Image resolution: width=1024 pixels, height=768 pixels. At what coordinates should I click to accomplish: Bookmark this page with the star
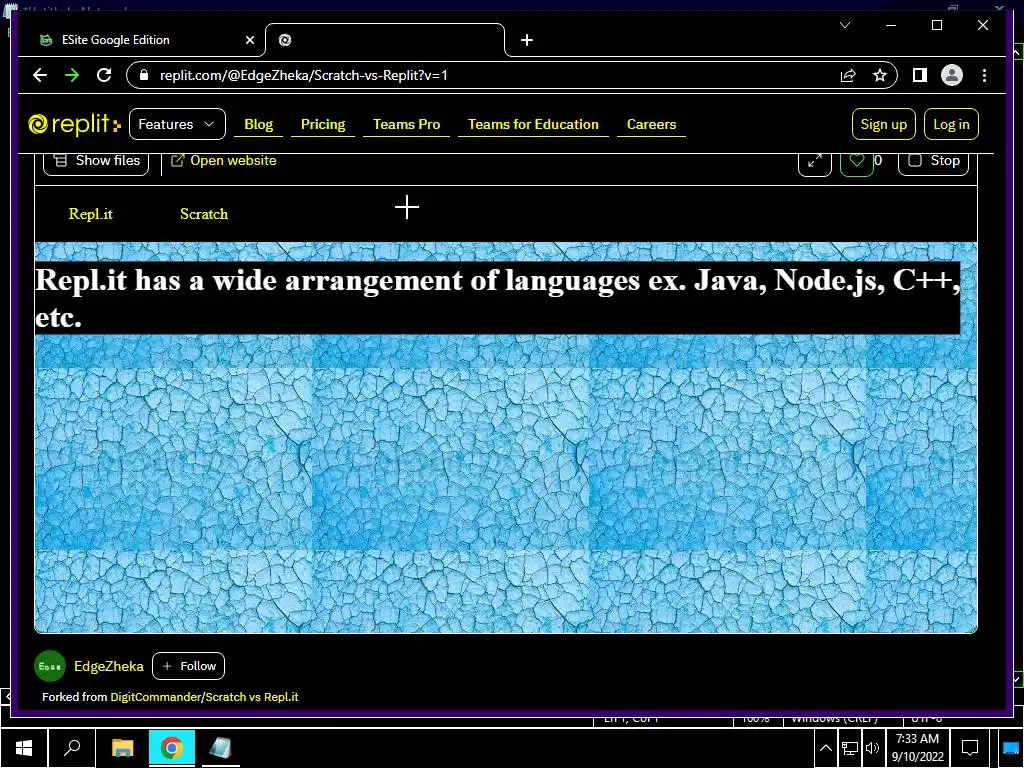(880, 75)
